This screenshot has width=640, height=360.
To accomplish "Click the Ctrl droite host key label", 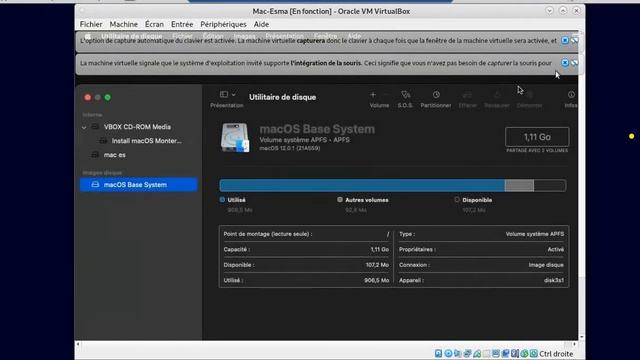I will coord(556,354).
